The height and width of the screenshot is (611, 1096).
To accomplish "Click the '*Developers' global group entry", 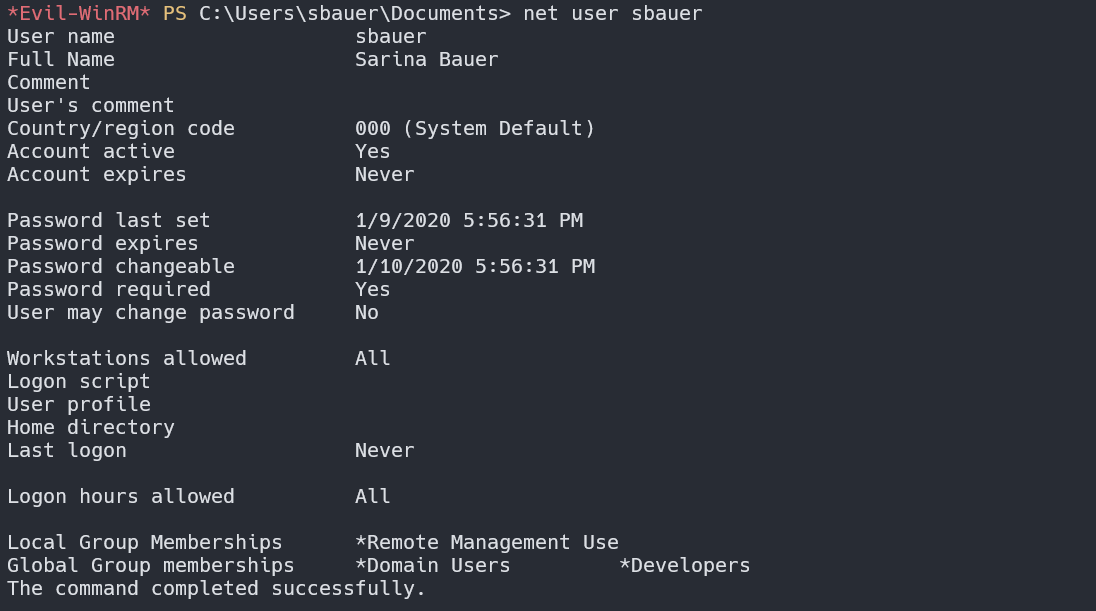I will [x=685, y=566].
